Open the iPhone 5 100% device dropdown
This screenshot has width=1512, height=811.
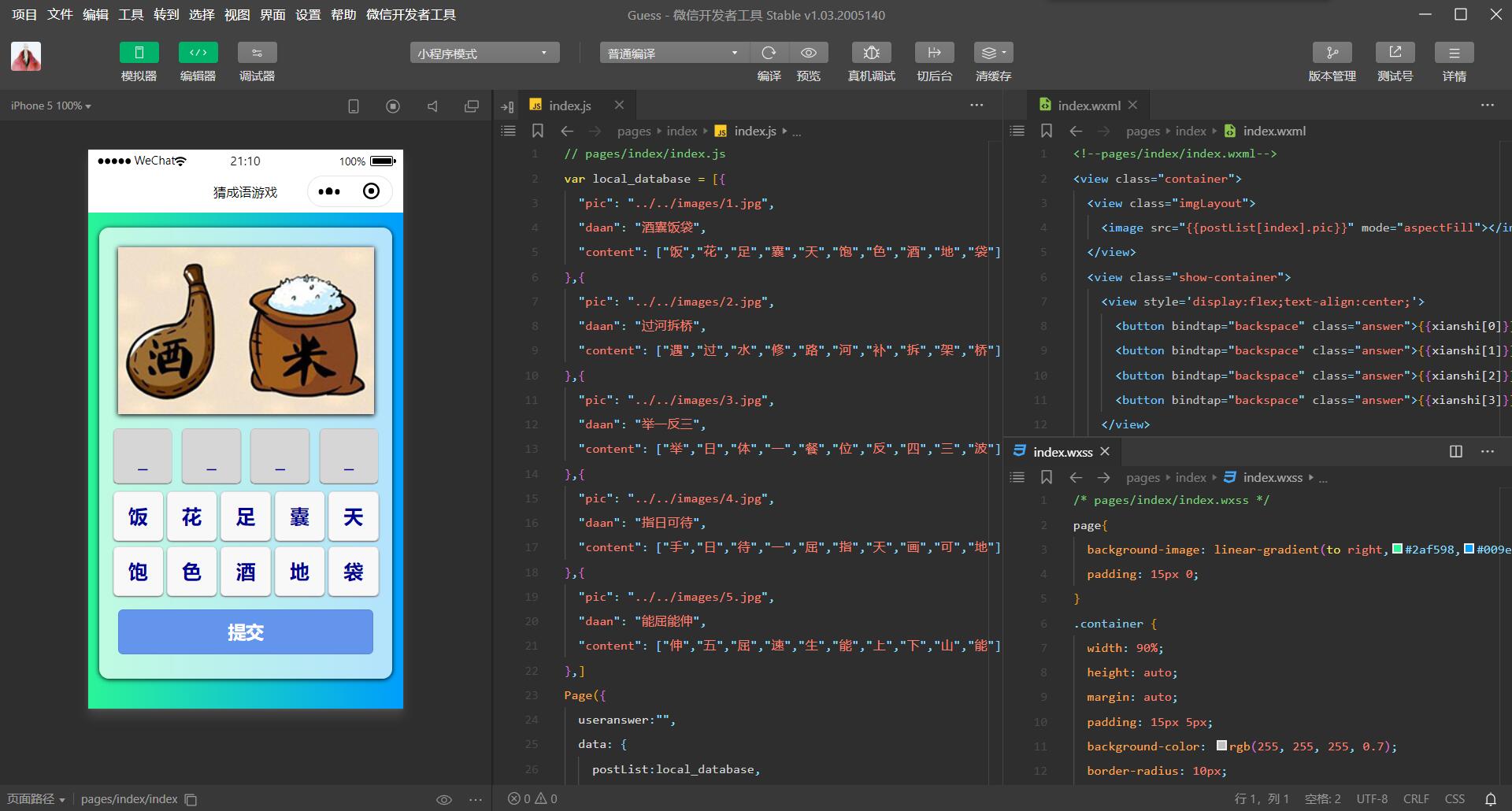point(51,106)
